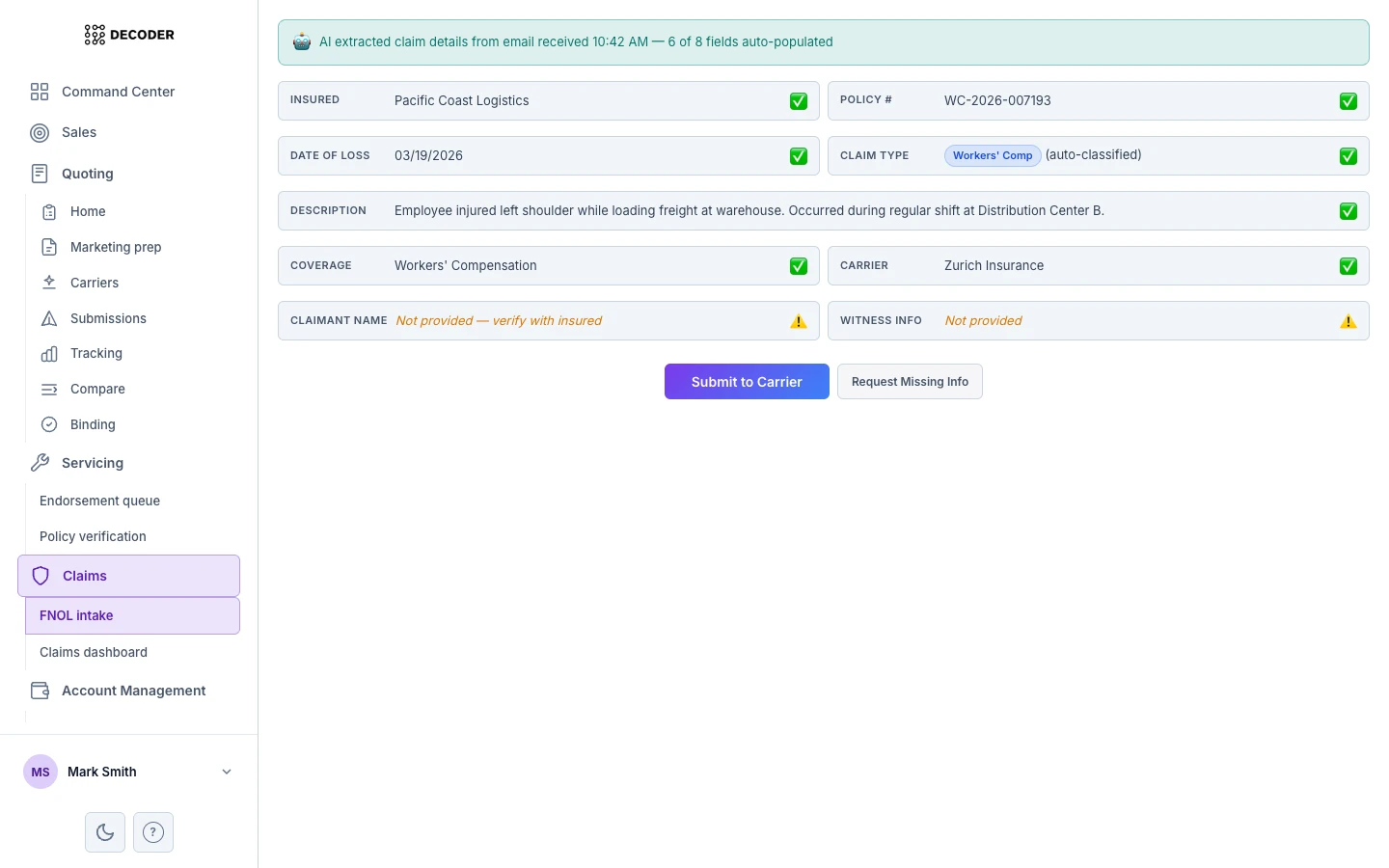
Task: Switch to the Claims dashboard page
Action: [93, 652]
